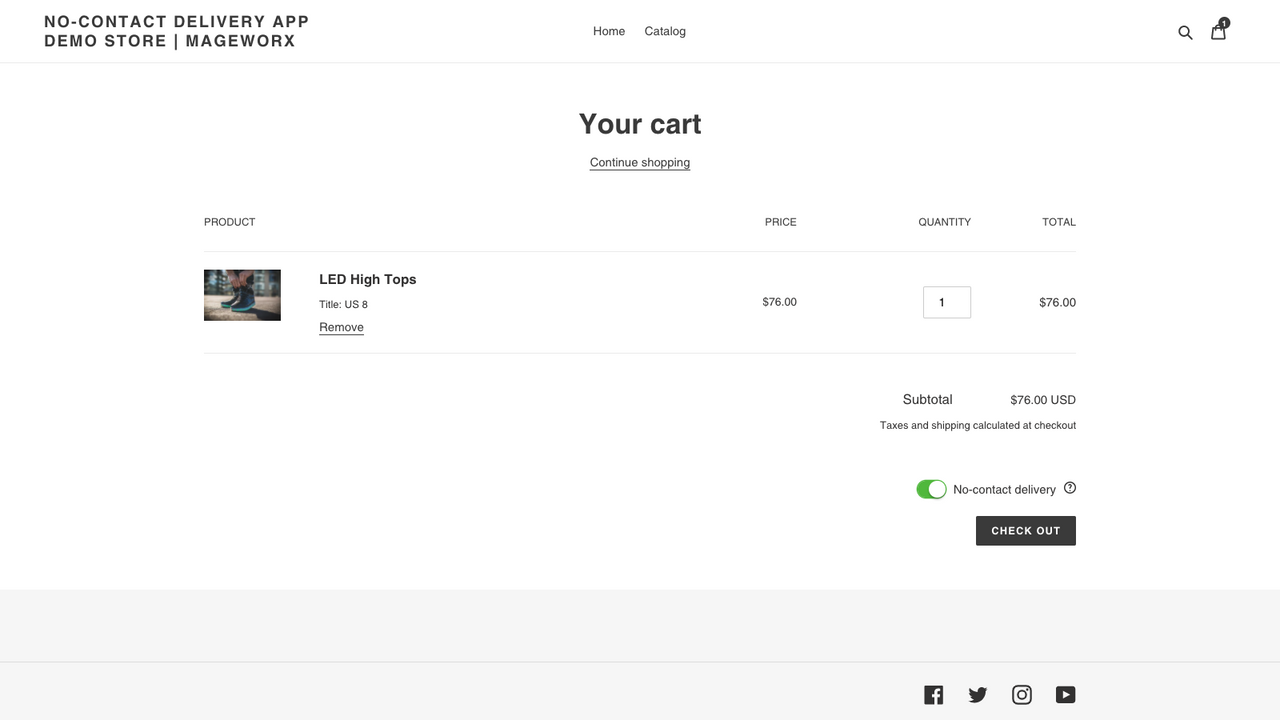Screen dimensions: 1280x720
Task: Click the LED High Tops product thumbnail
Action: [242, 295]
